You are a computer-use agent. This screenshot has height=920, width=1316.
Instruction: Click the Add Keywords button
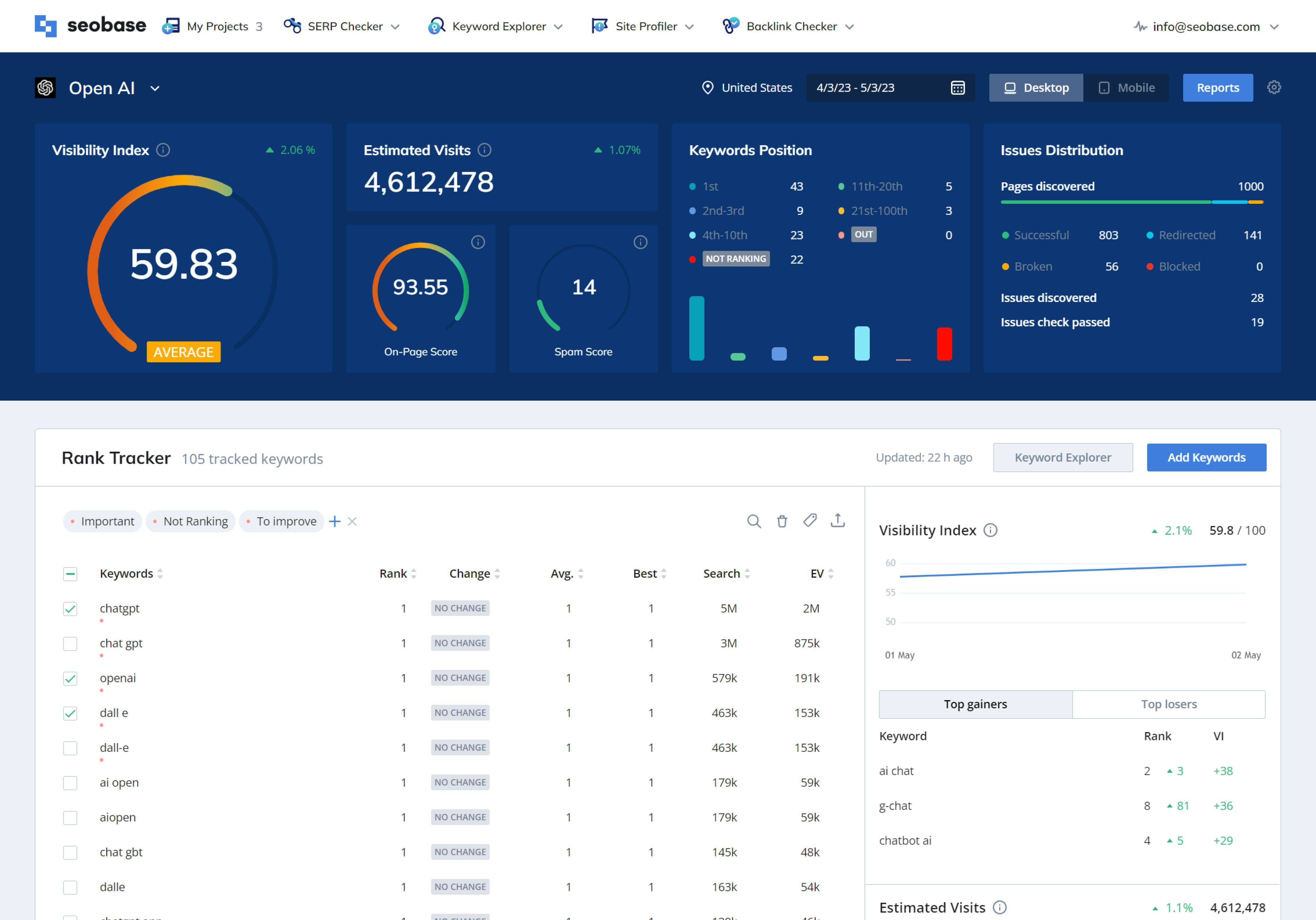pyautogui.click(x=1206, y=457)
